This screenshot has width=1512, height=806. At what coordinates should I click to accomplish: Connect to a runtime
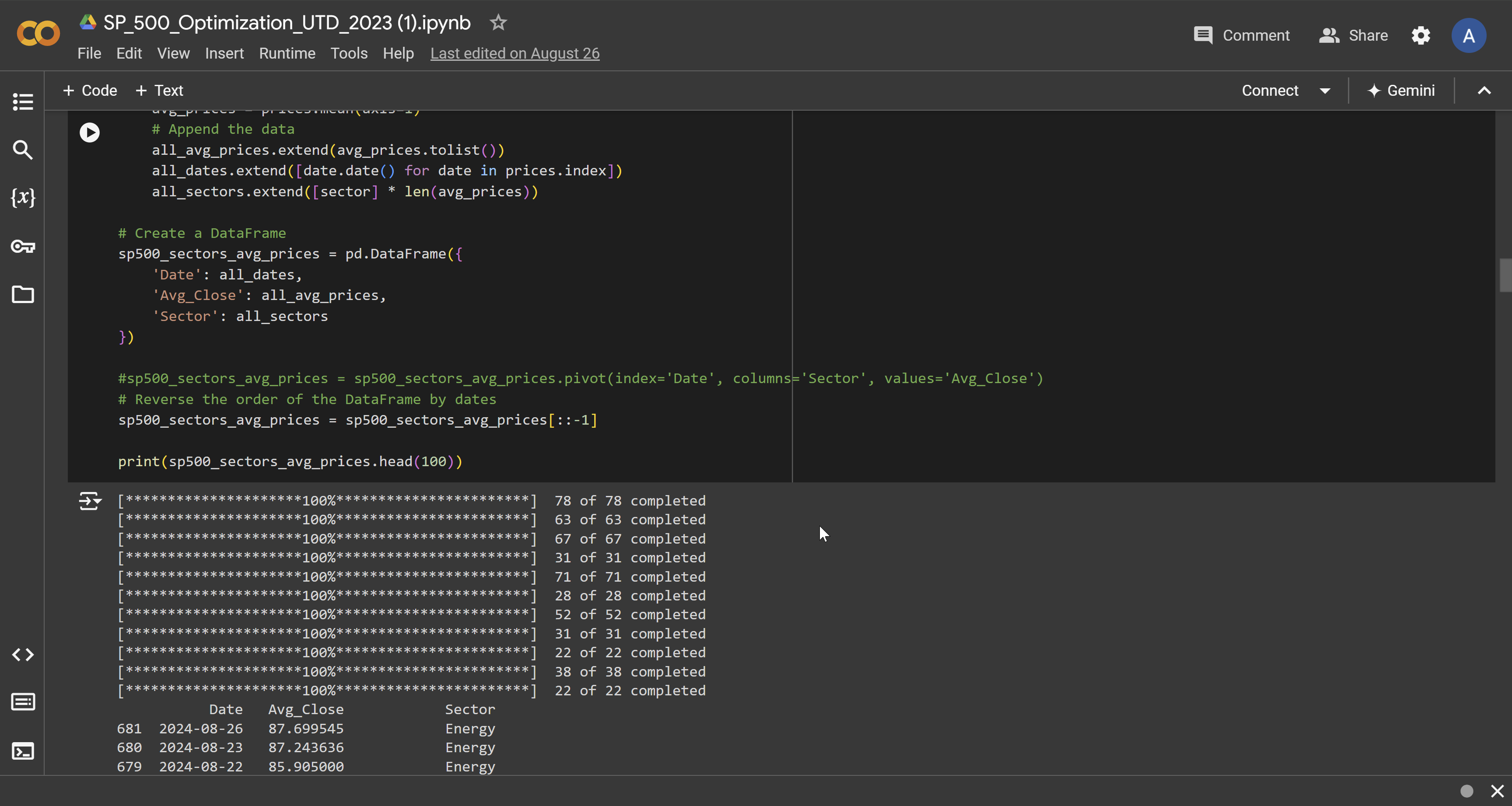[1270, 91]
